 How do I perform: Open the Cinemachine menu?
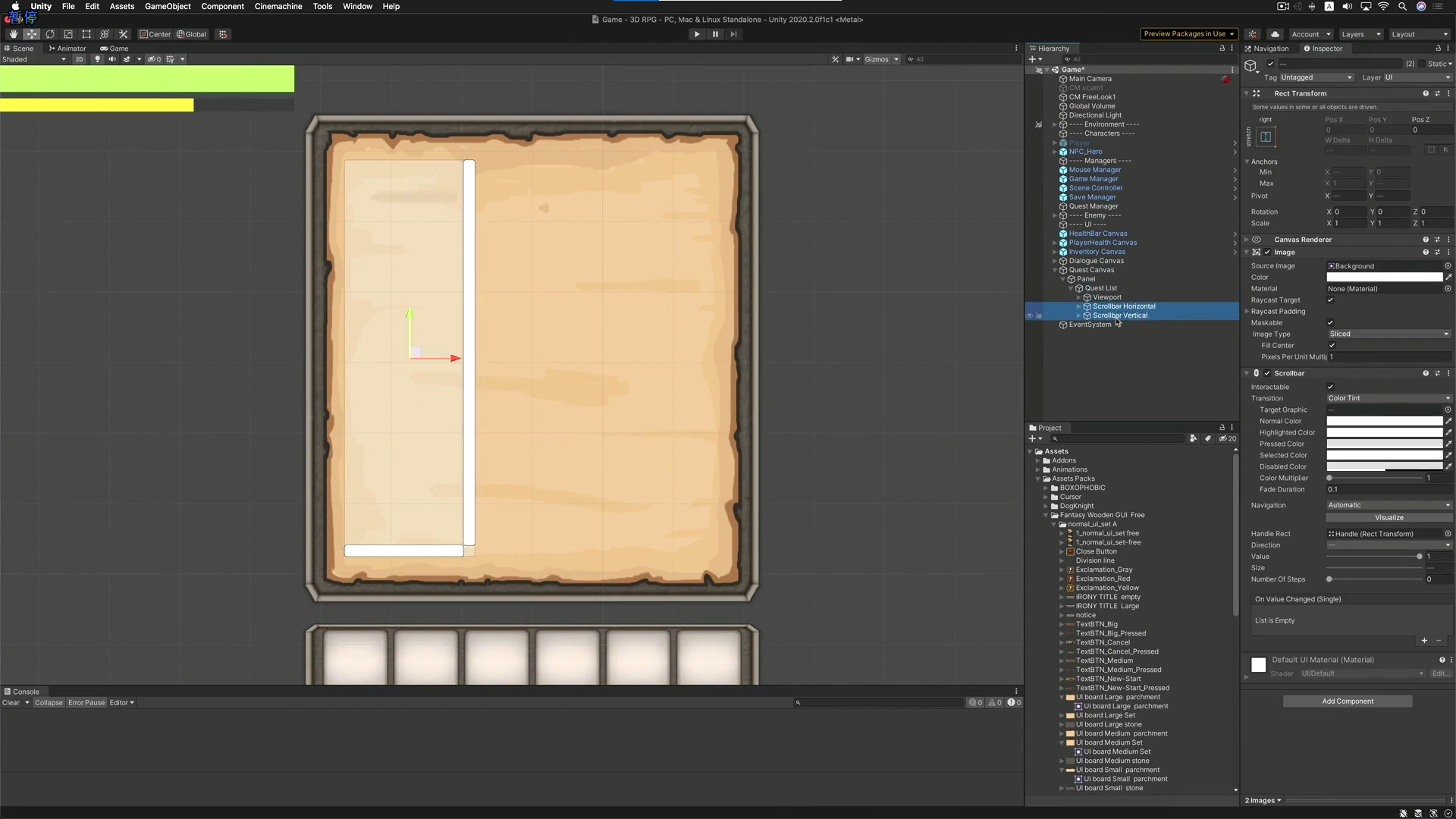[278, 6]
